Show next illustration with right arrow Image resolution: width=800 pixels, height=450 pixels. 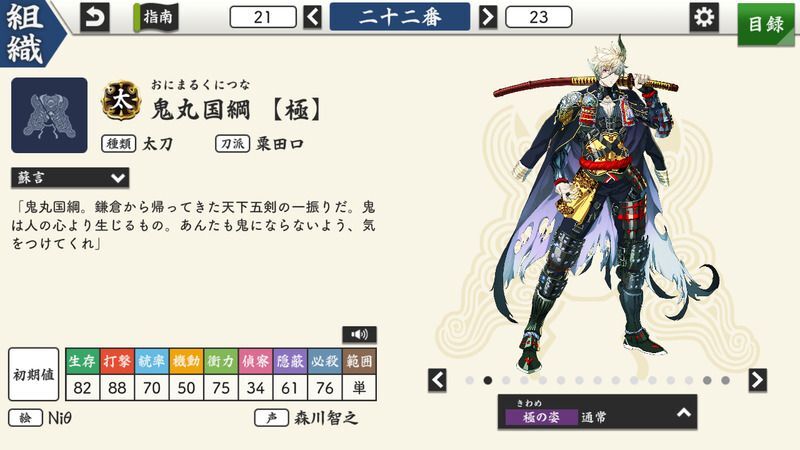[758, 380]
